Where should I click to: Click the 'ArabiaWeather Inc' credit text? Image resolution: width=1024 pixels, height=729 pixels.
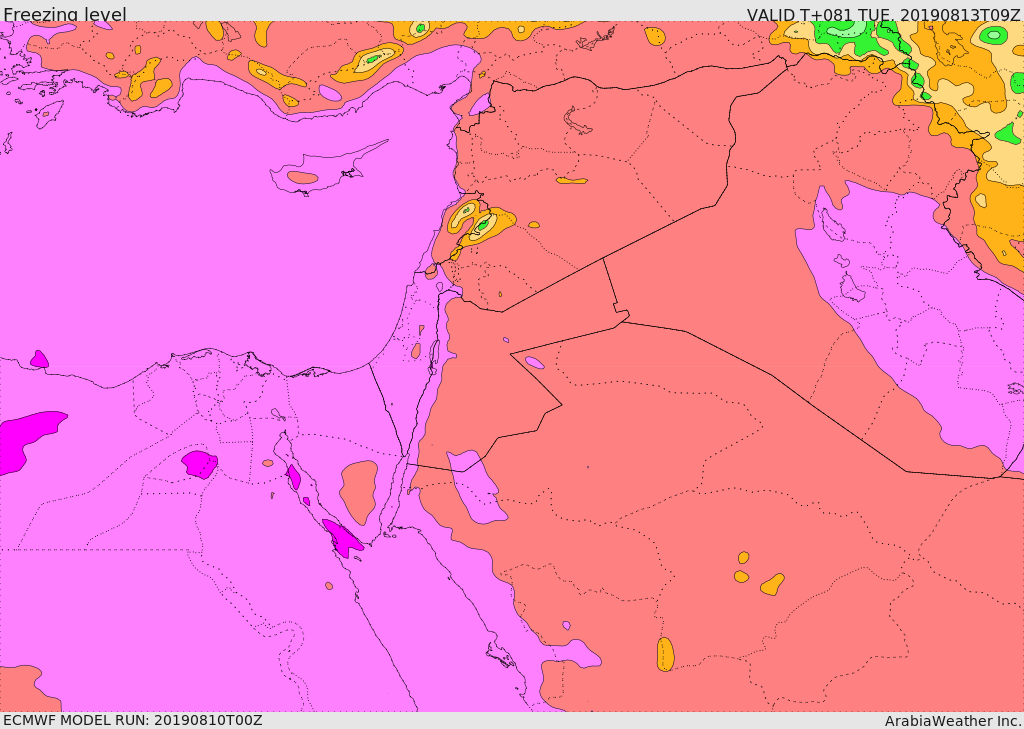[952, 721]
